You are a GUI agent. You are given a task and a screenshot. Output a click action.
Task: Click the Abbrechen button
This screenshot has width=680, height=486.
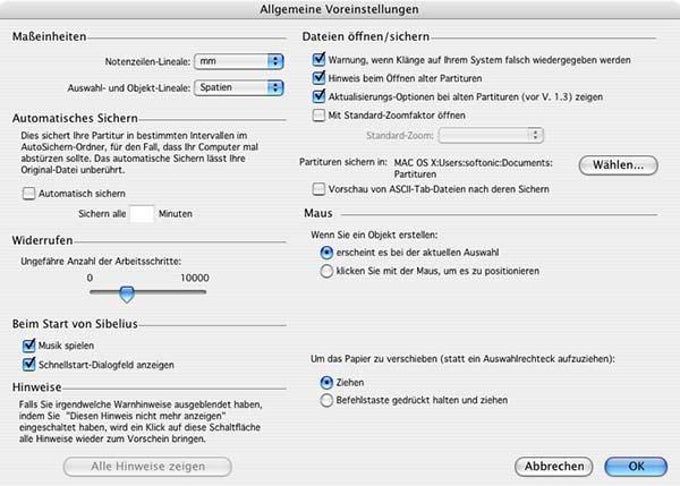554,466
